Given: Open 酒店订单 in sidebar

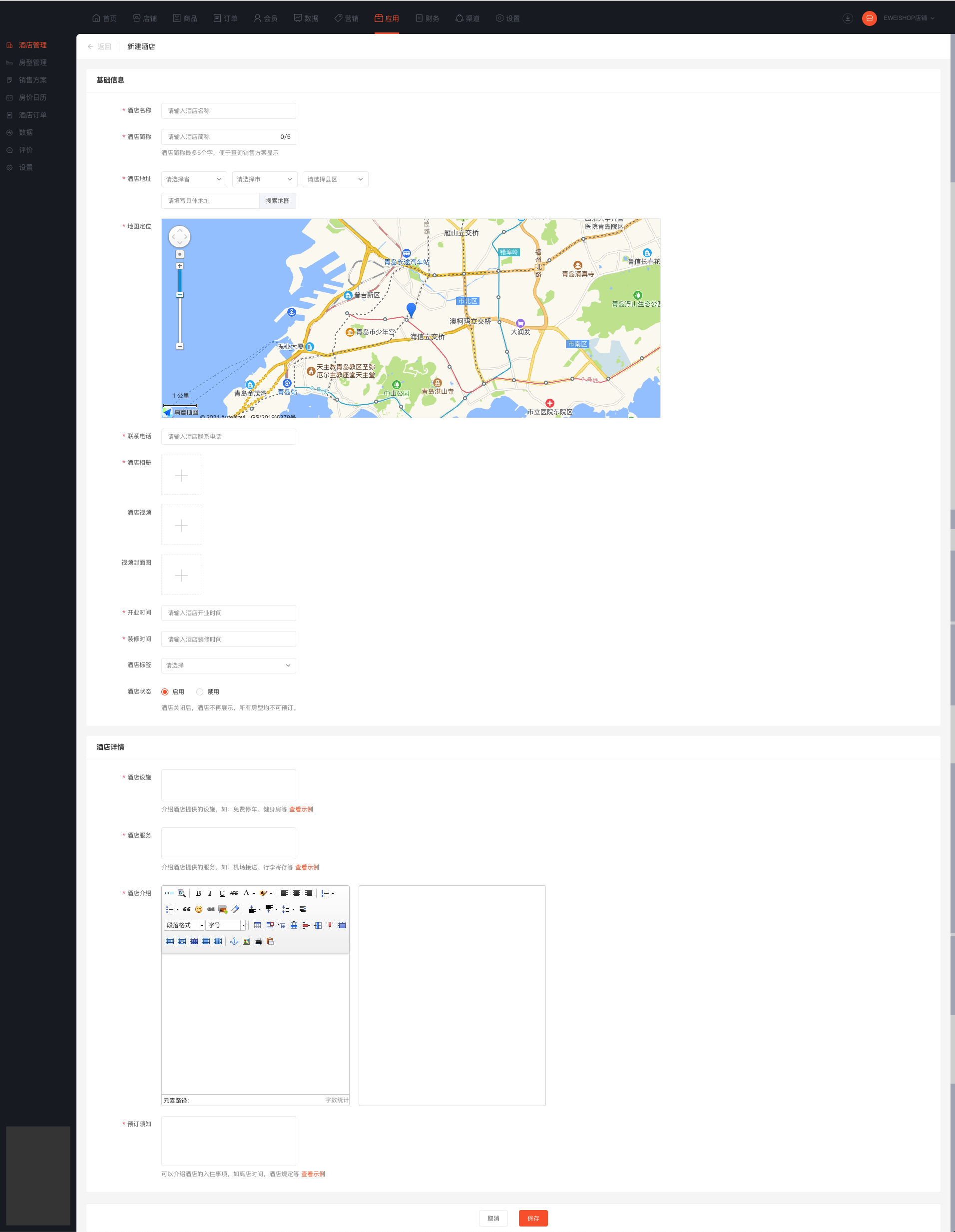Looking at the screenshot, I should pyautogui.click(x=33, y=115).
